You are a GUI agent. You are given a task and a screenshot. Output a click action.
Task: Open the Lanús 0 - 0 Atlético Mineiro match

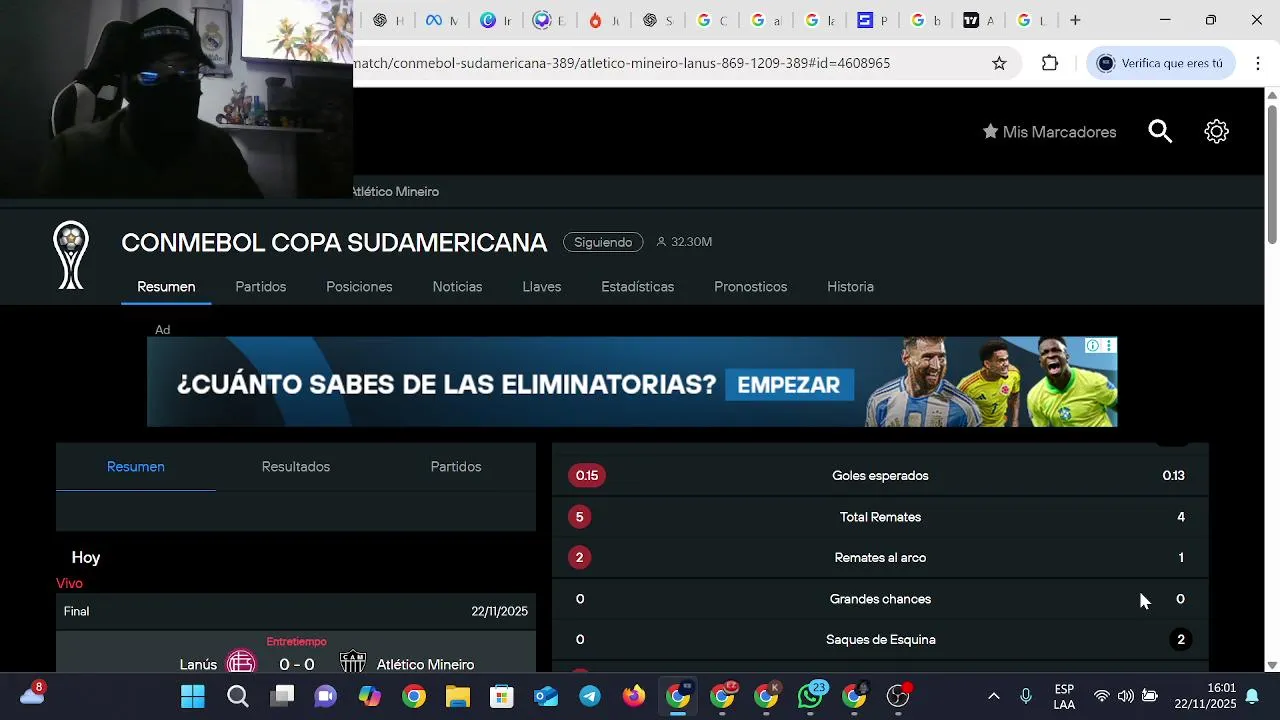[296, 652]
